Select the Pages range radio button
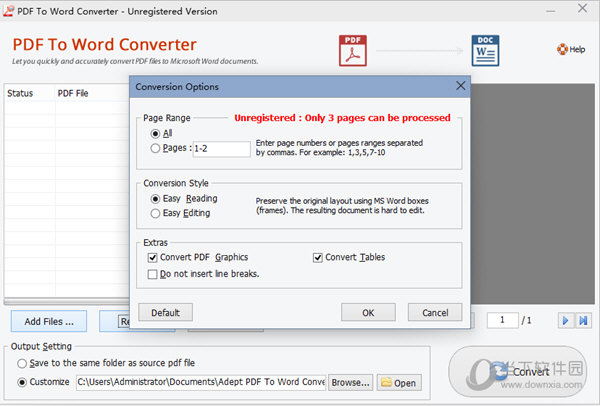The width and height of the screenshot is (600, 406). click(x=155, y=148)
